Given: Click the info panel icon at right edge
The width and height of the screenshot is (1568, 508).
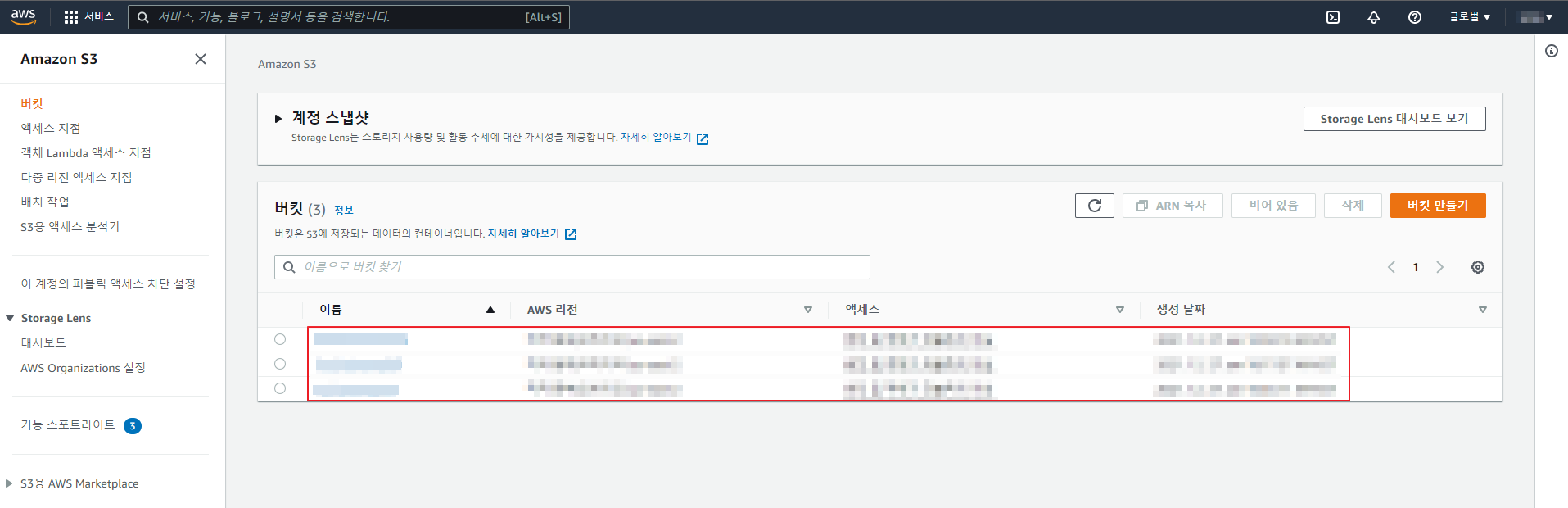Looking at the screenshot, I should click(1552, 51).
